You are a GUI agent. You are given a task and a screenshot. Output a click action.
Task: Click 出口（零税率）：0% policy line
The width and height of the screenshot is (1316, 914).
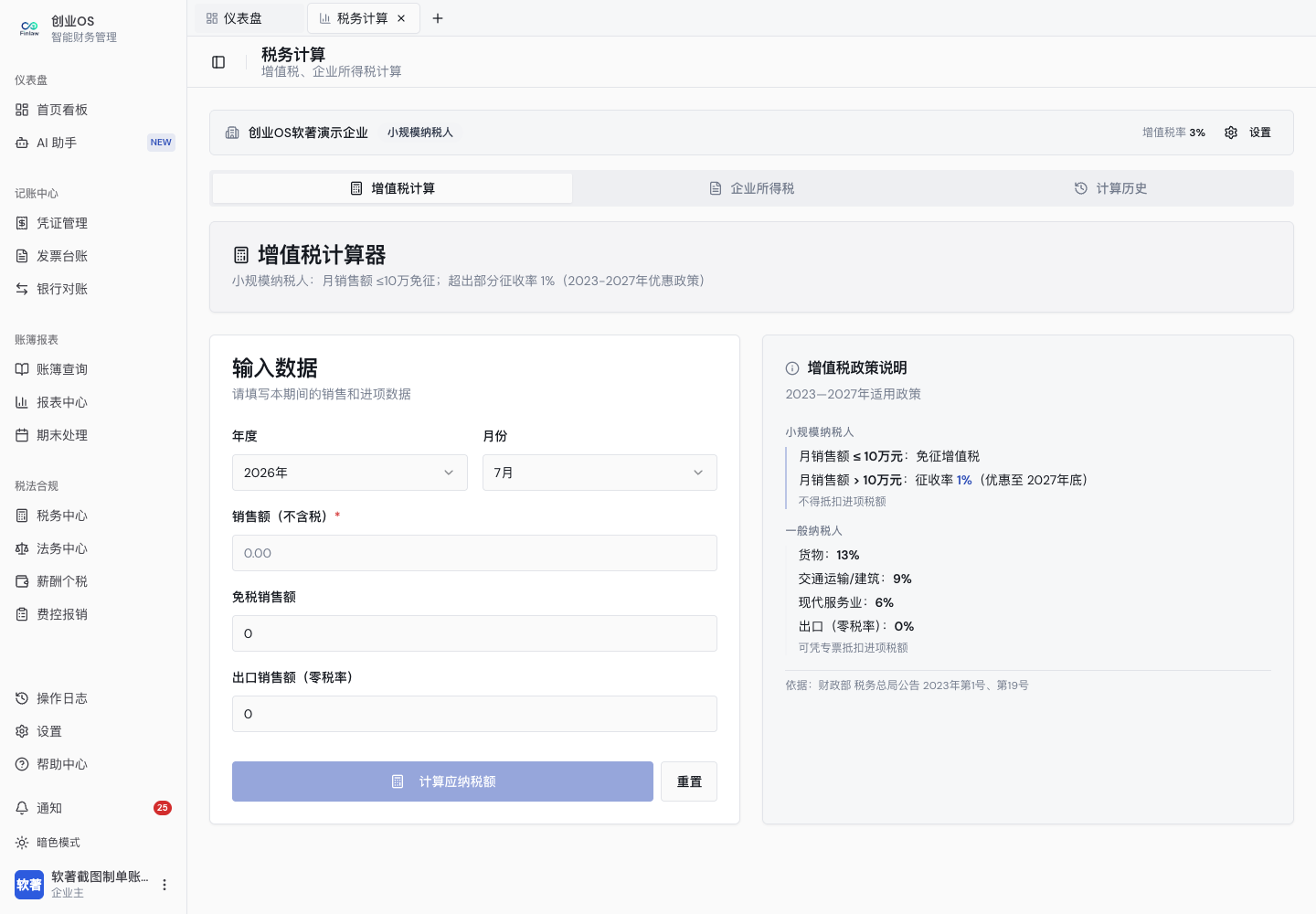[x=856, y=626]
